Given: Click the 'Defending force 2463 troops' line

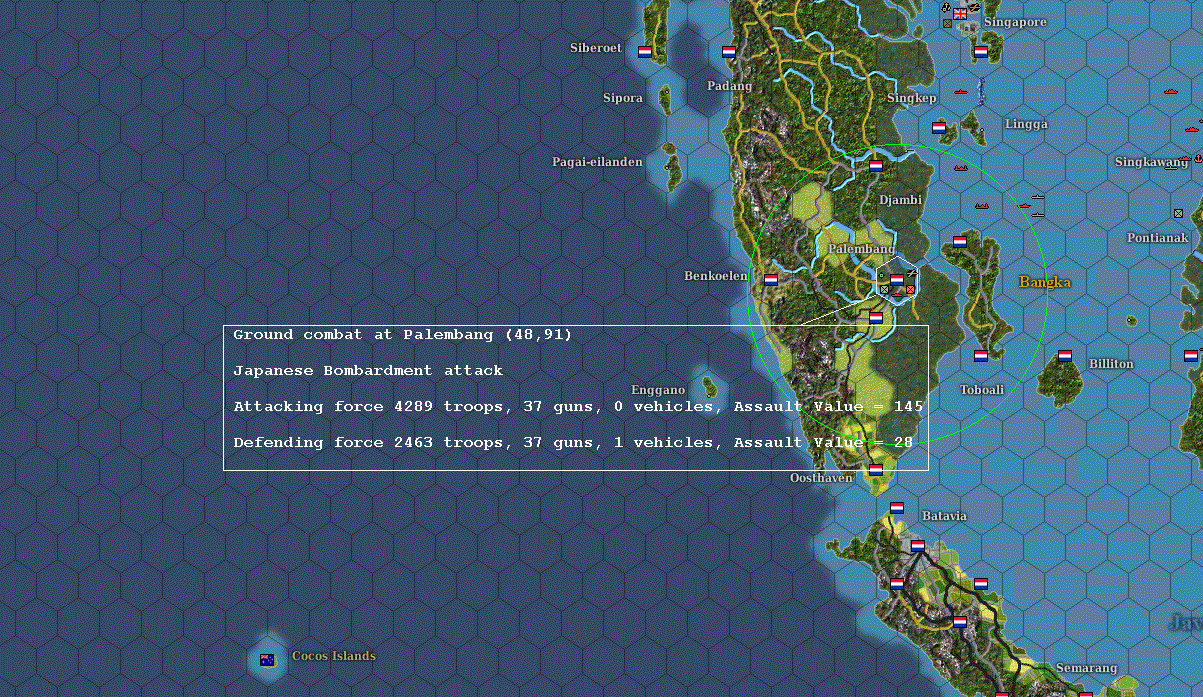Looking at the screenshot, I should pyautogui.click(x=573, y=443).
